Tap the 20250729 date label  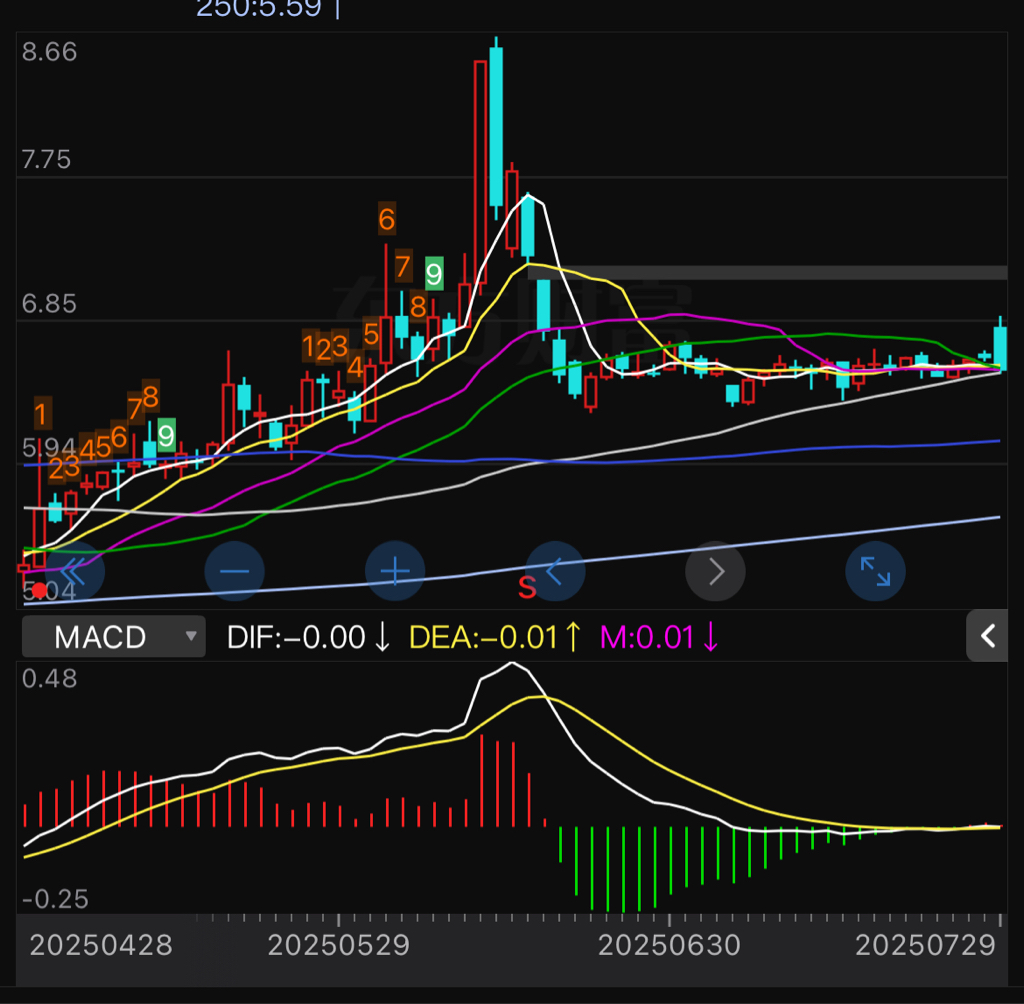[x=925, y=945]
